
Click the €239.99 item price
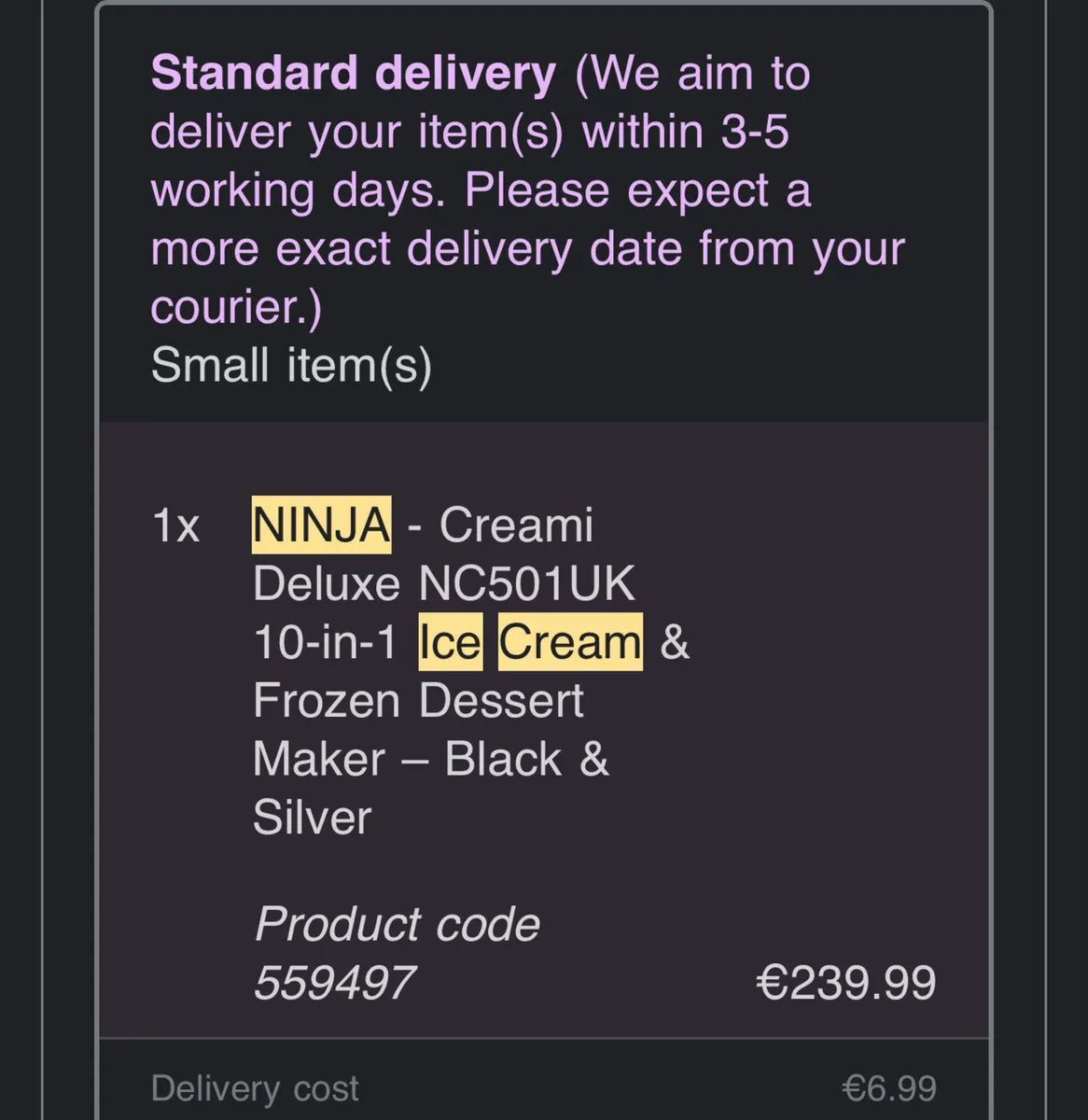pyautogui.click(x=845, y=983)
